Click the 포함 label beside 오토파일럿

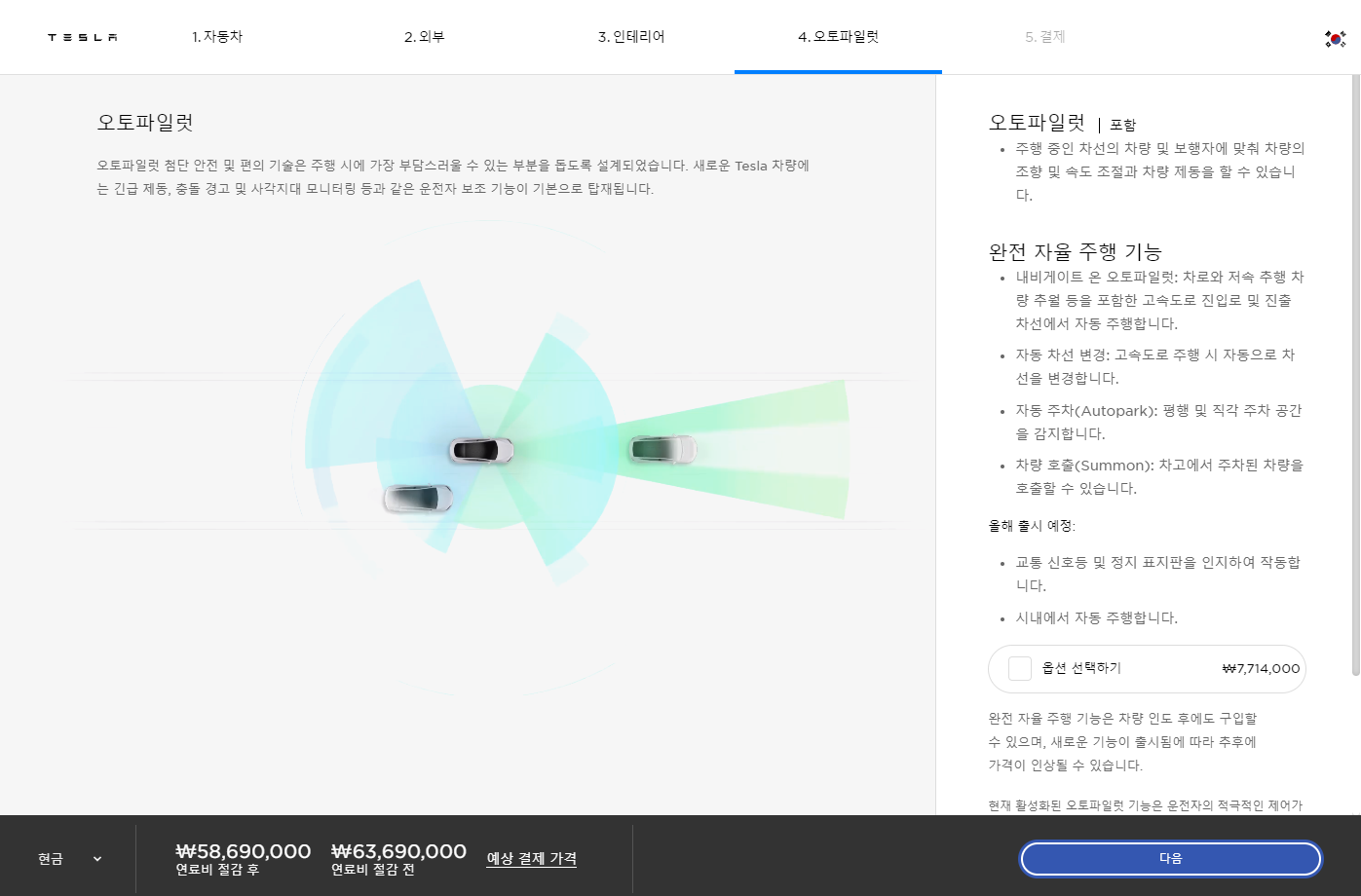point(1122,125)
